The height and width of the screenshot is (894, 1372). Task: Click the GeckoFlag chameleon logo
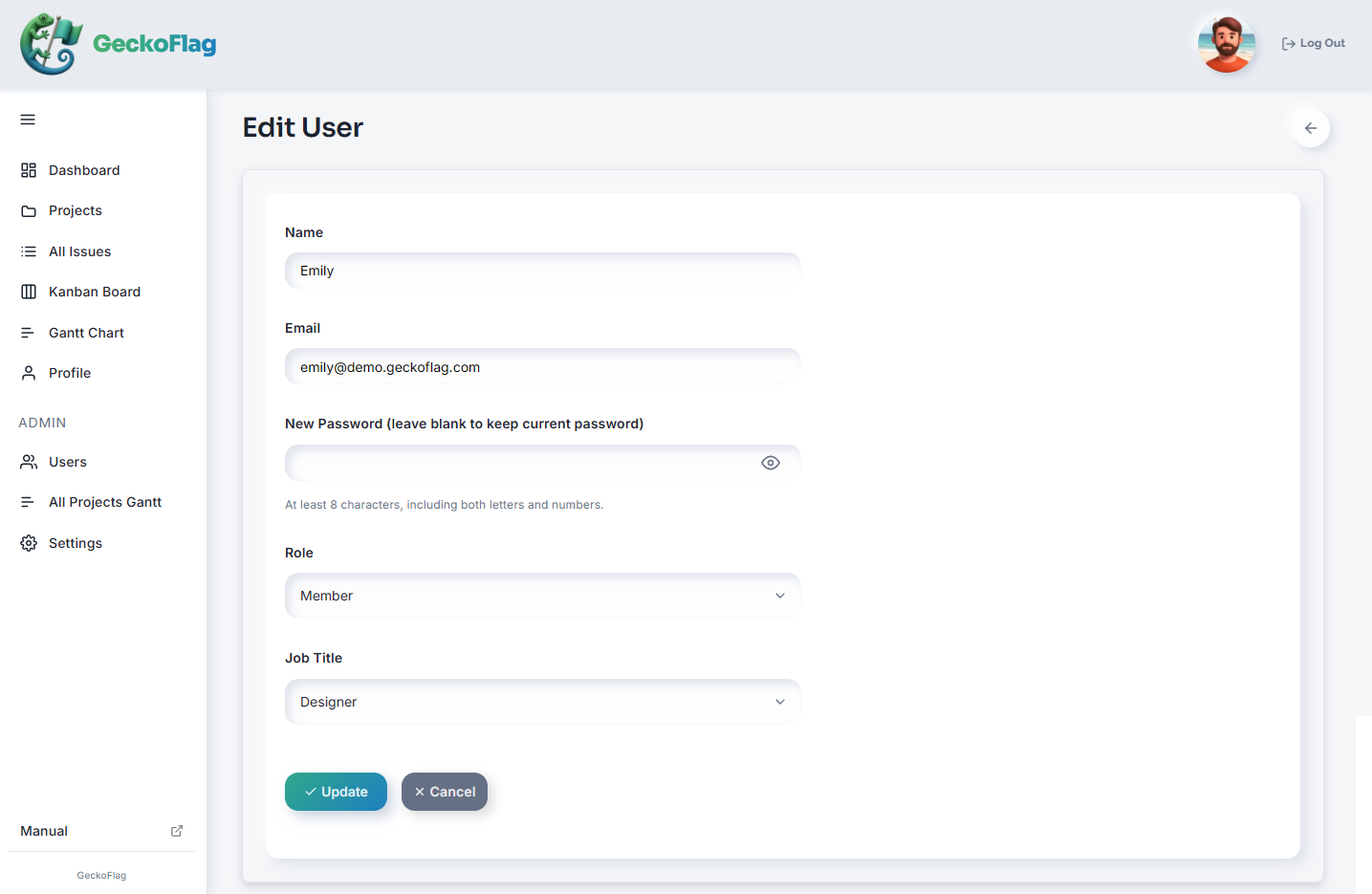tap(52, 44)
